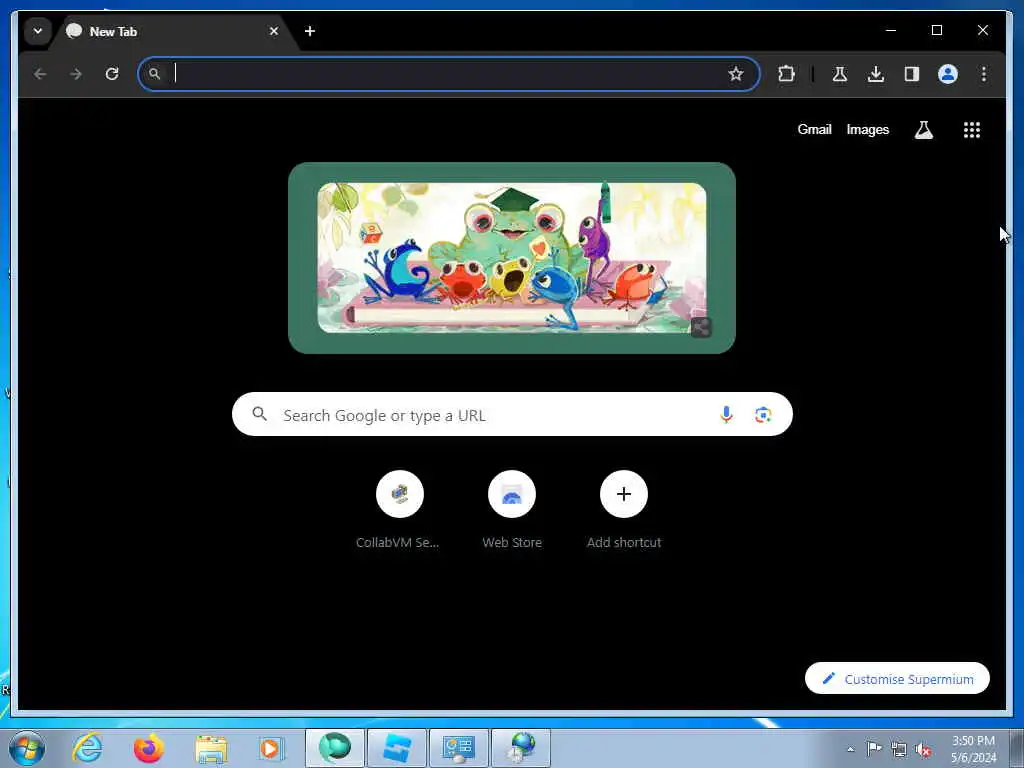The width and height of the screenshot is (1024, 768).
Task: Open the three-dot browser menu
Action: tap(984, 74)
